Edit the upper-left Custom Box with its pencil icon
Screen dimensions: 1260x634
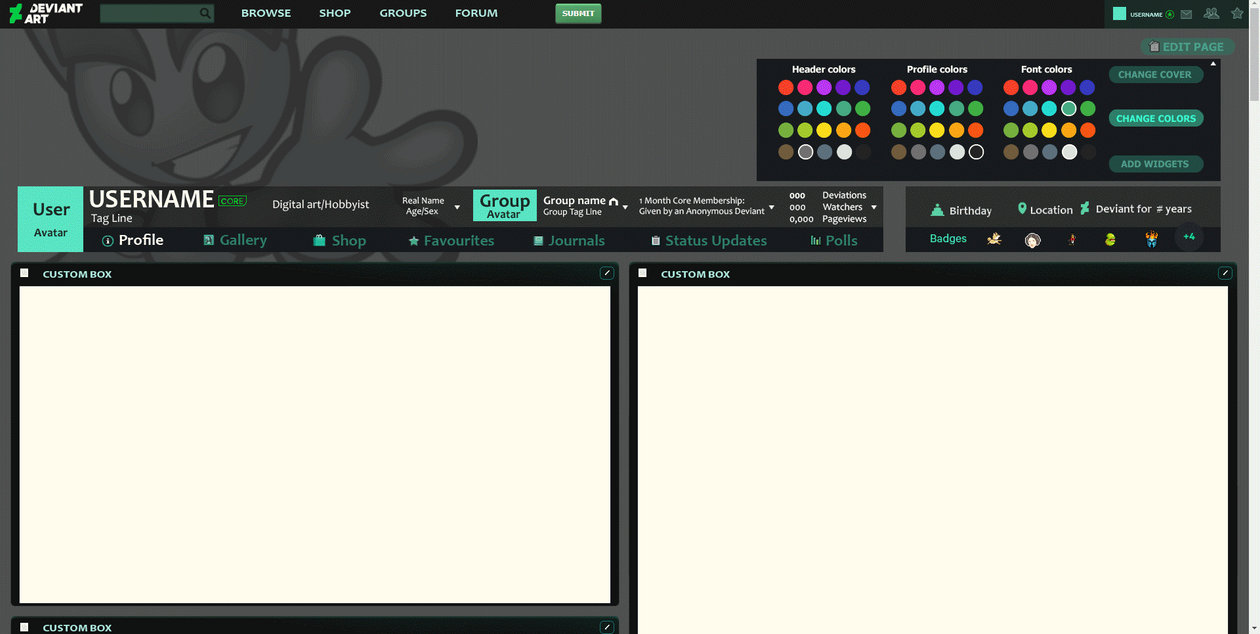607,273
